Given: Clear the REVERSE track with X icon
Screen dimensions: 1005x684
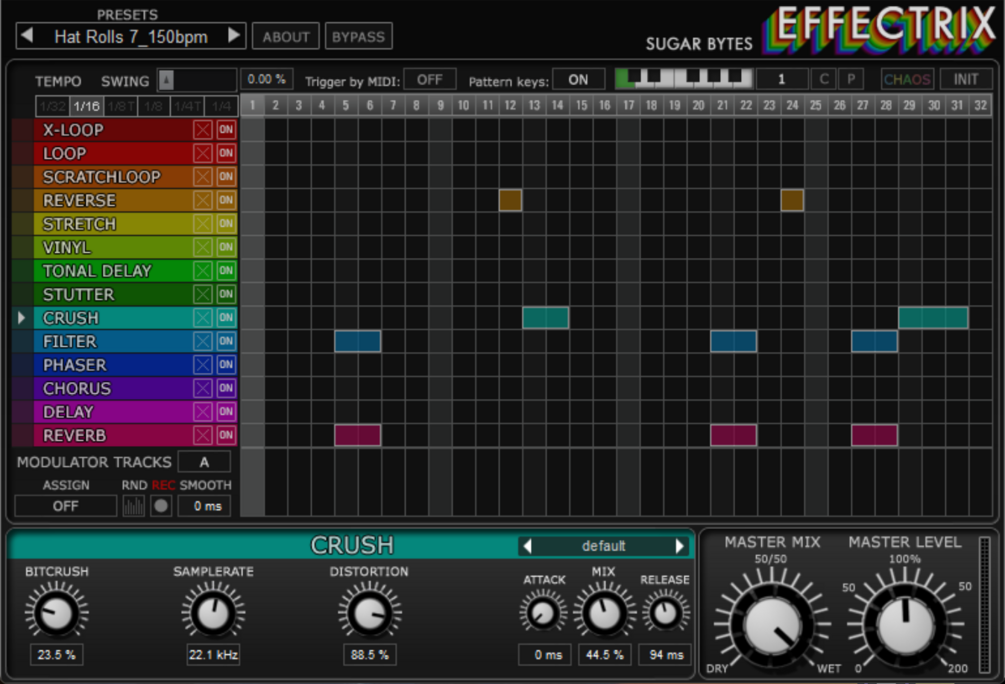Looking at the screenshot, I should coord(203,200).
